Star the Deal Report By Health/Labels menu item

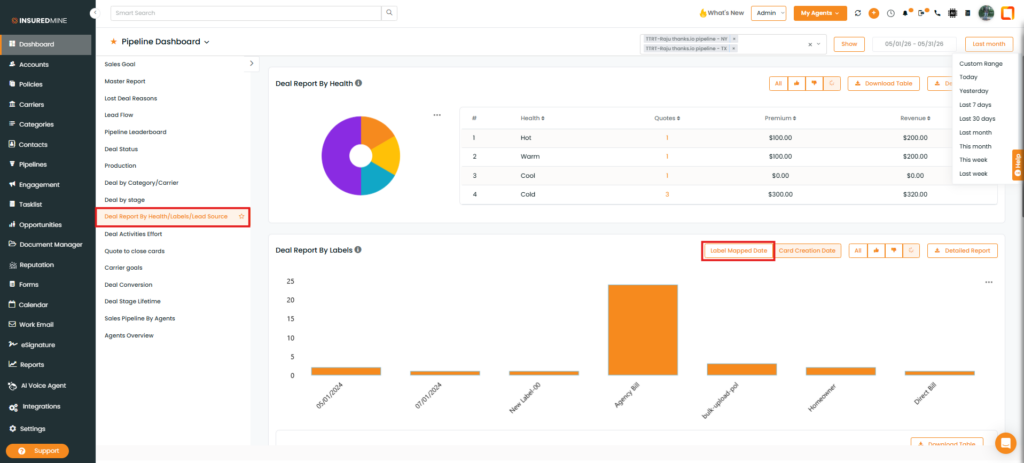click(242, 216)
